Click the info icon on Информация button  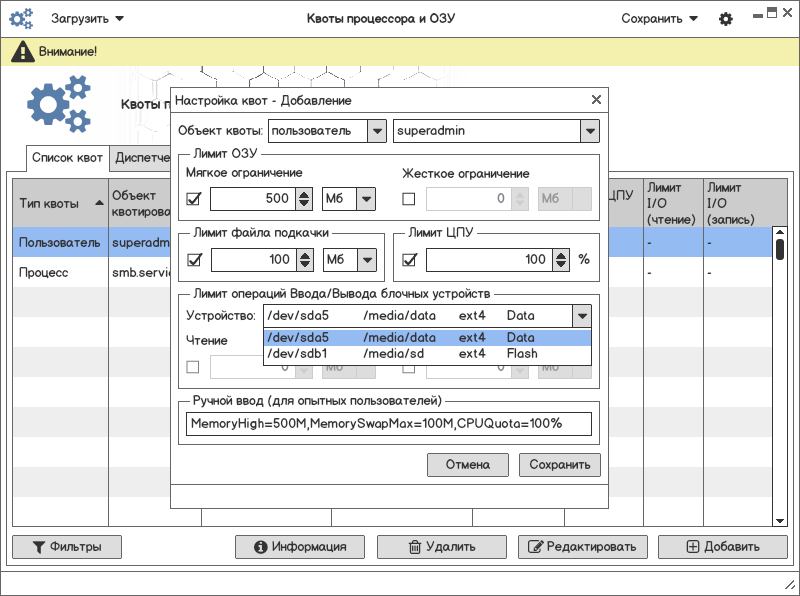coord(260,547)
